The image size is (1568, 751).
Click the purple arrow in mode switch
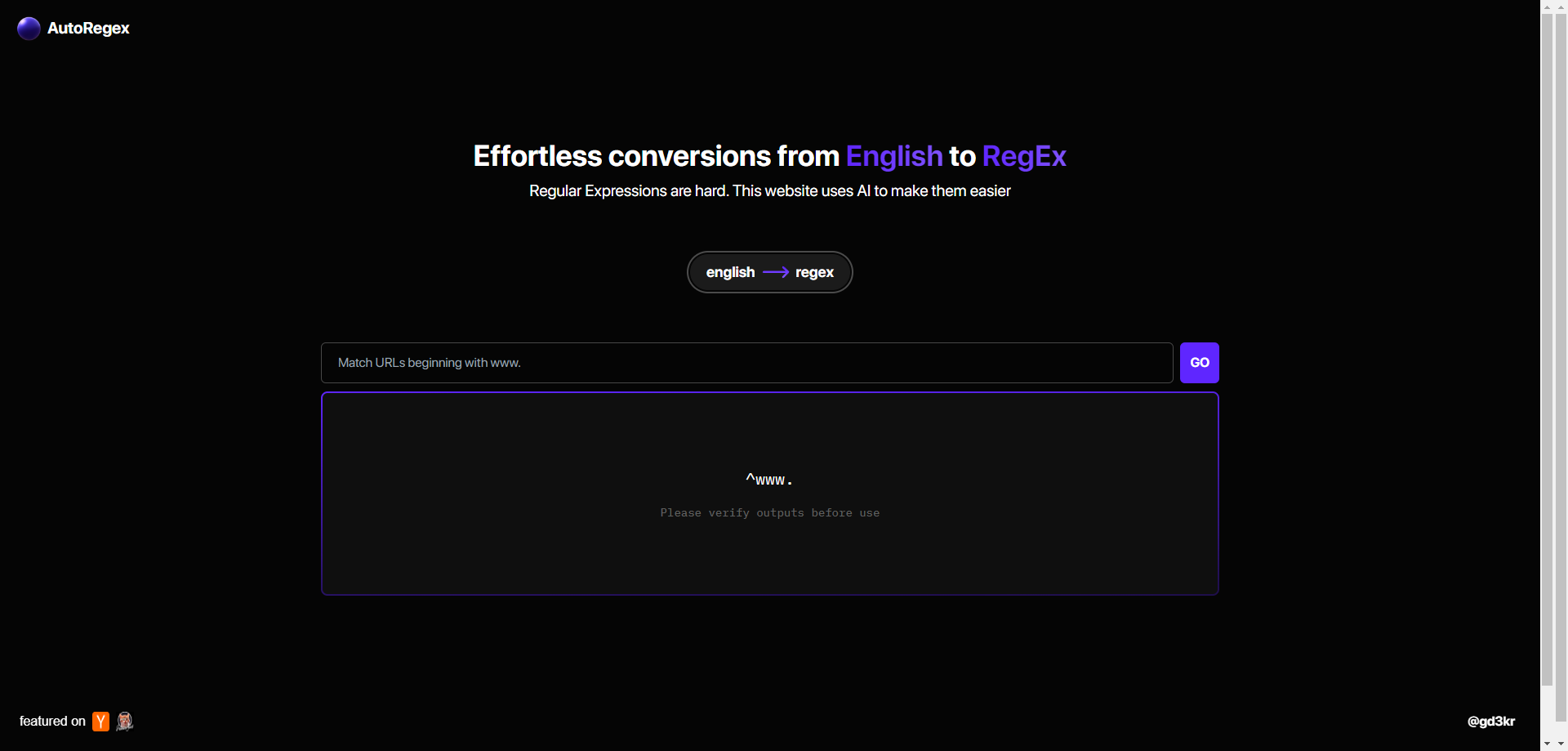click(775, 272)
